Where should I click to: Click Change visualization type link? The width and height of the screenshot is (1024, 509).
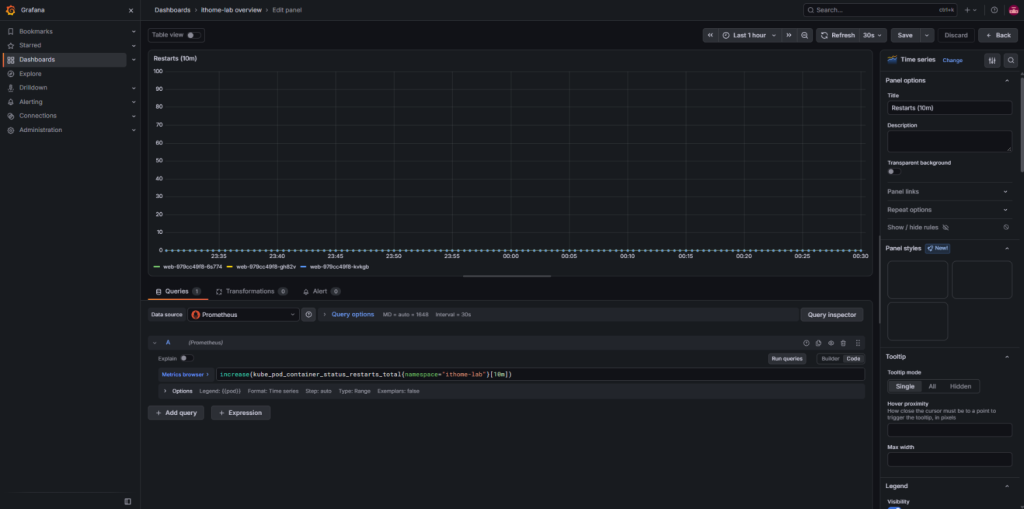952,60
